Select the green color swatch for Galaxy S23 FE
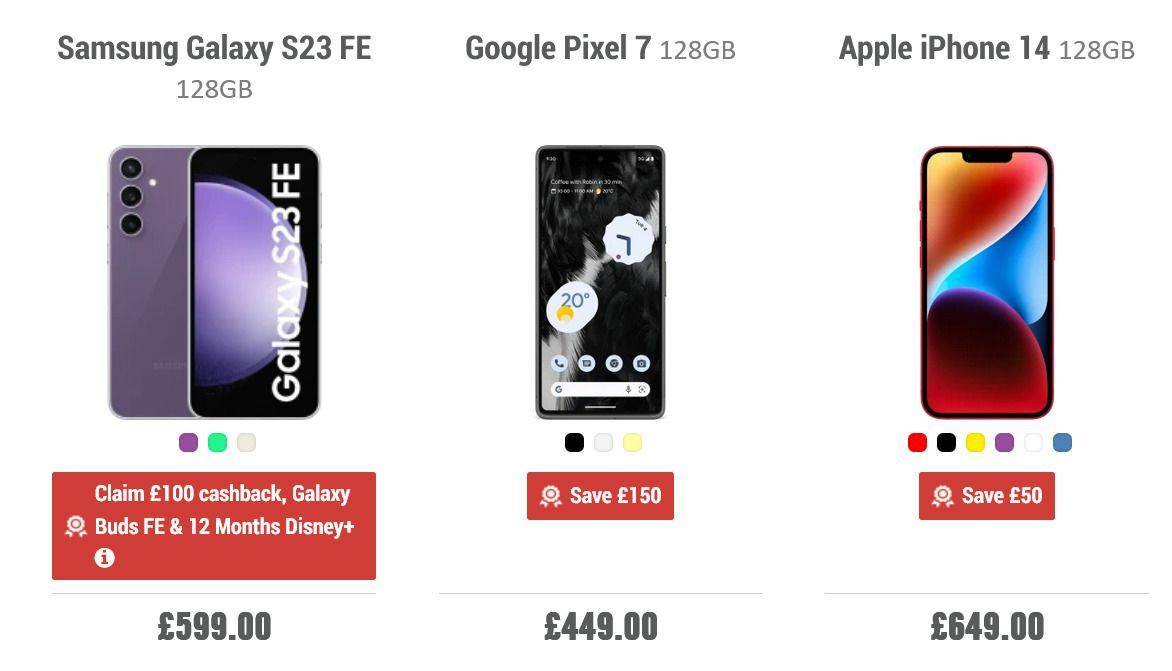Image resolution: width=1172 pixels, height=671 pixels. pos(214,441)
